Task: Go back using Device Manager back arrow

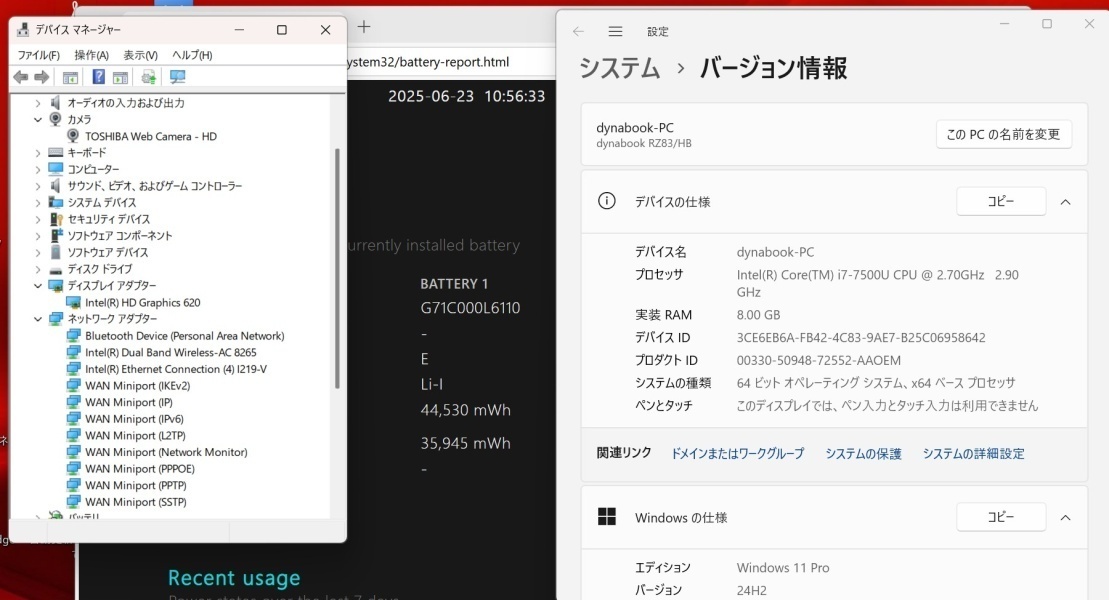Action: tap(21, 77)
